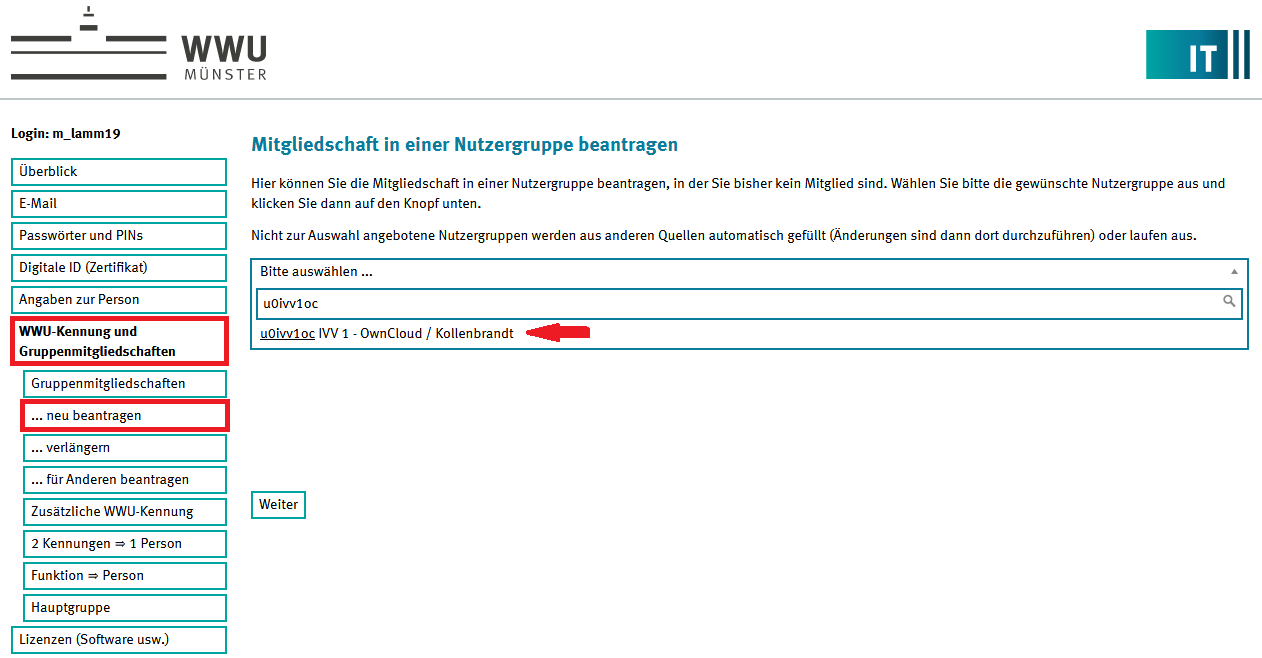Choose the '... verlängern' entry

click(x=125, y=448)
